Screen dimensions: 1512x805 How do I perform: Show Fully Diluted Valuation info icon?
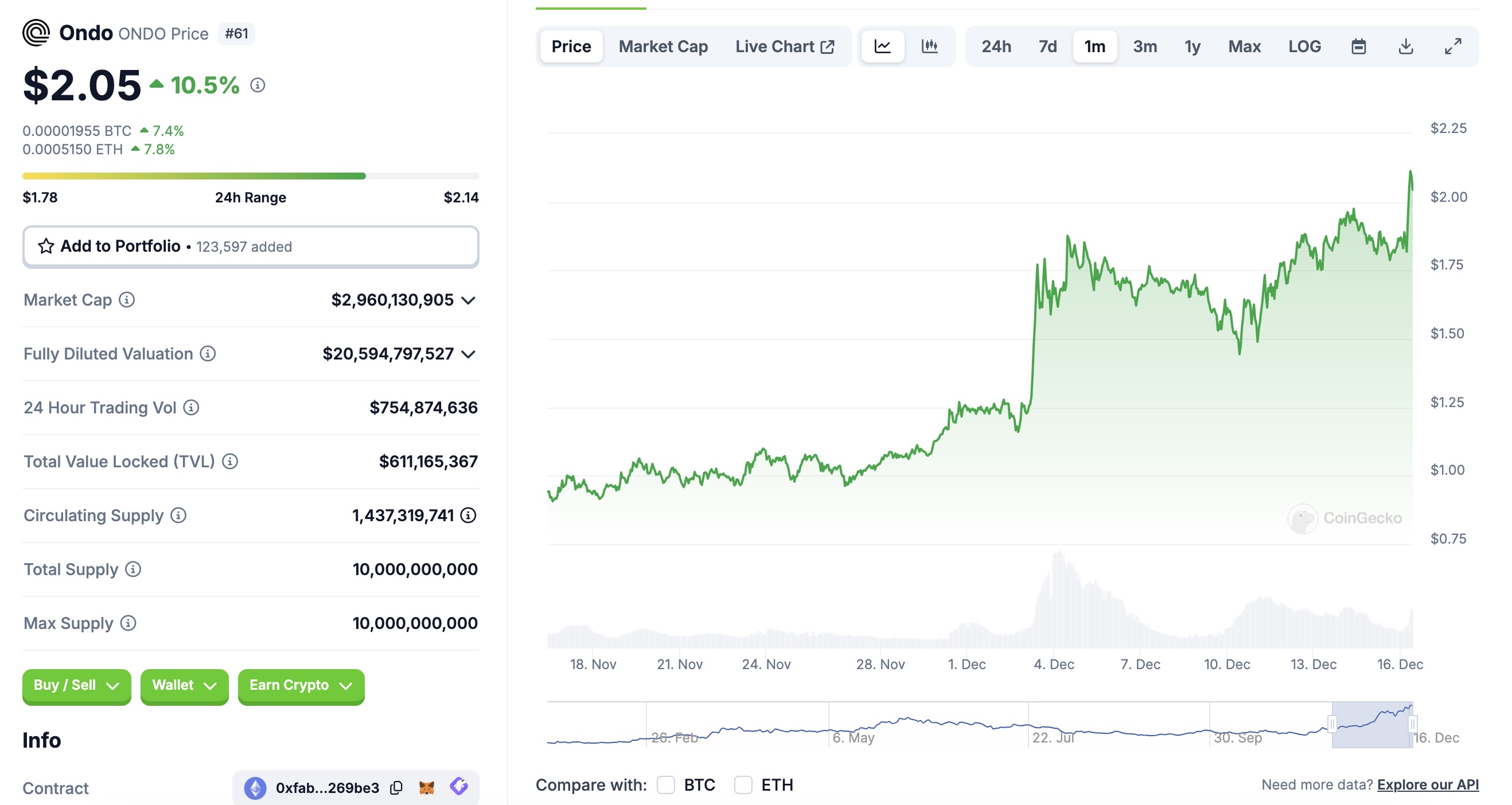point(208,354)
